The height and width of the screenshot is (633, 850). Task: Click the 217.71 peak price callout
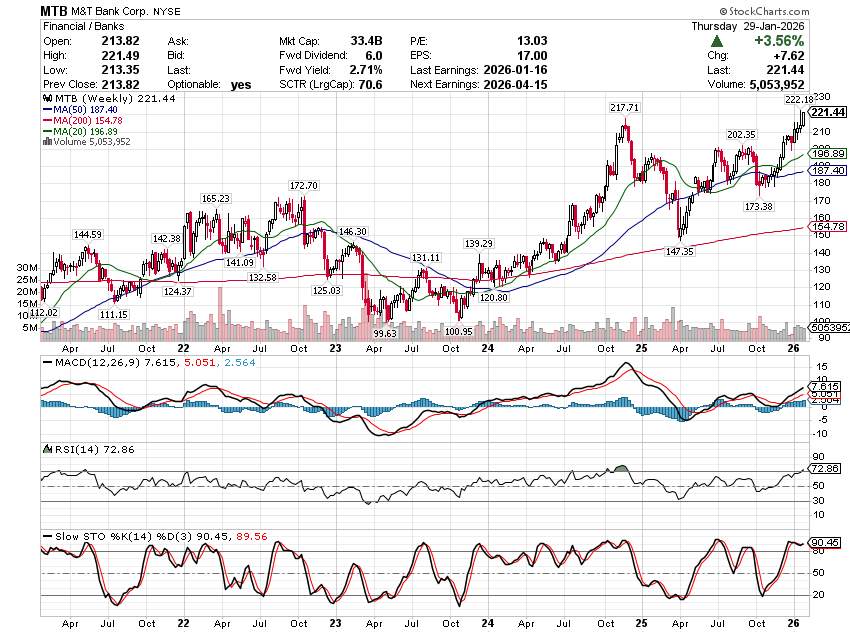pos(623,106)
